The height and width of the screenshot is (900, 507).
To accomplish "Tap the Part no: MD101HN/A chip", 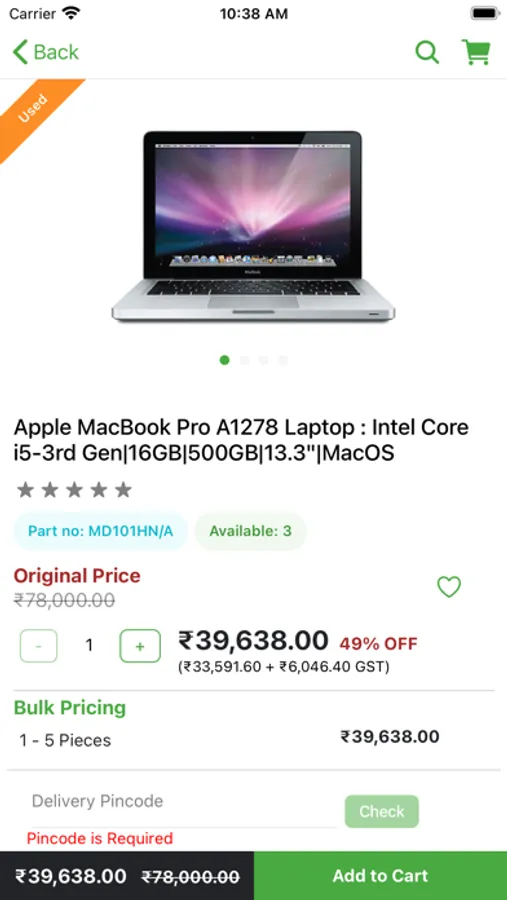I will click(x=100, y=531).
